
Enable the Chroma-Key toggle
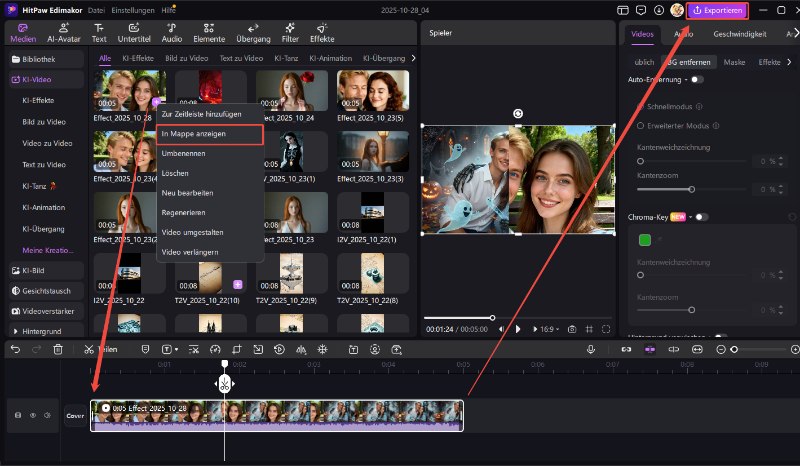tap(702, 217)
